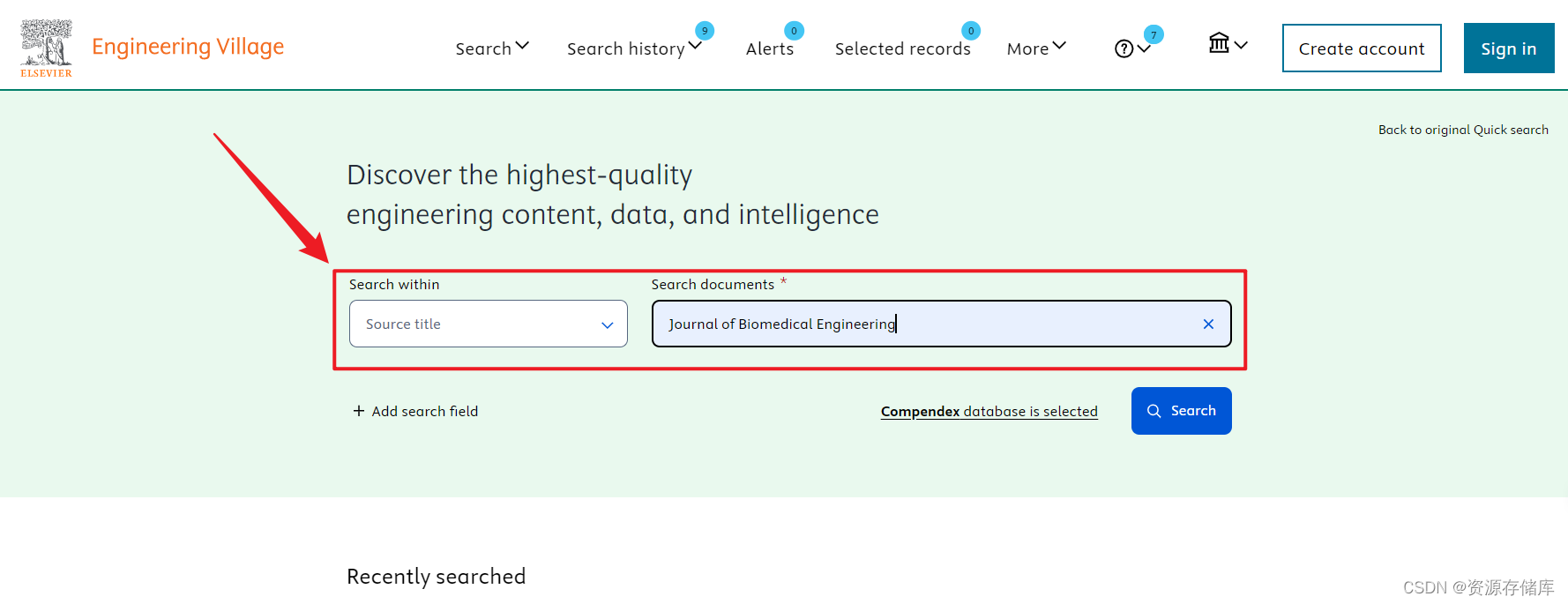Image resolution: width=1568 pixels, height=604 pixels.
Task: Click the blue Search button
Action: (x=1182, y=411)
